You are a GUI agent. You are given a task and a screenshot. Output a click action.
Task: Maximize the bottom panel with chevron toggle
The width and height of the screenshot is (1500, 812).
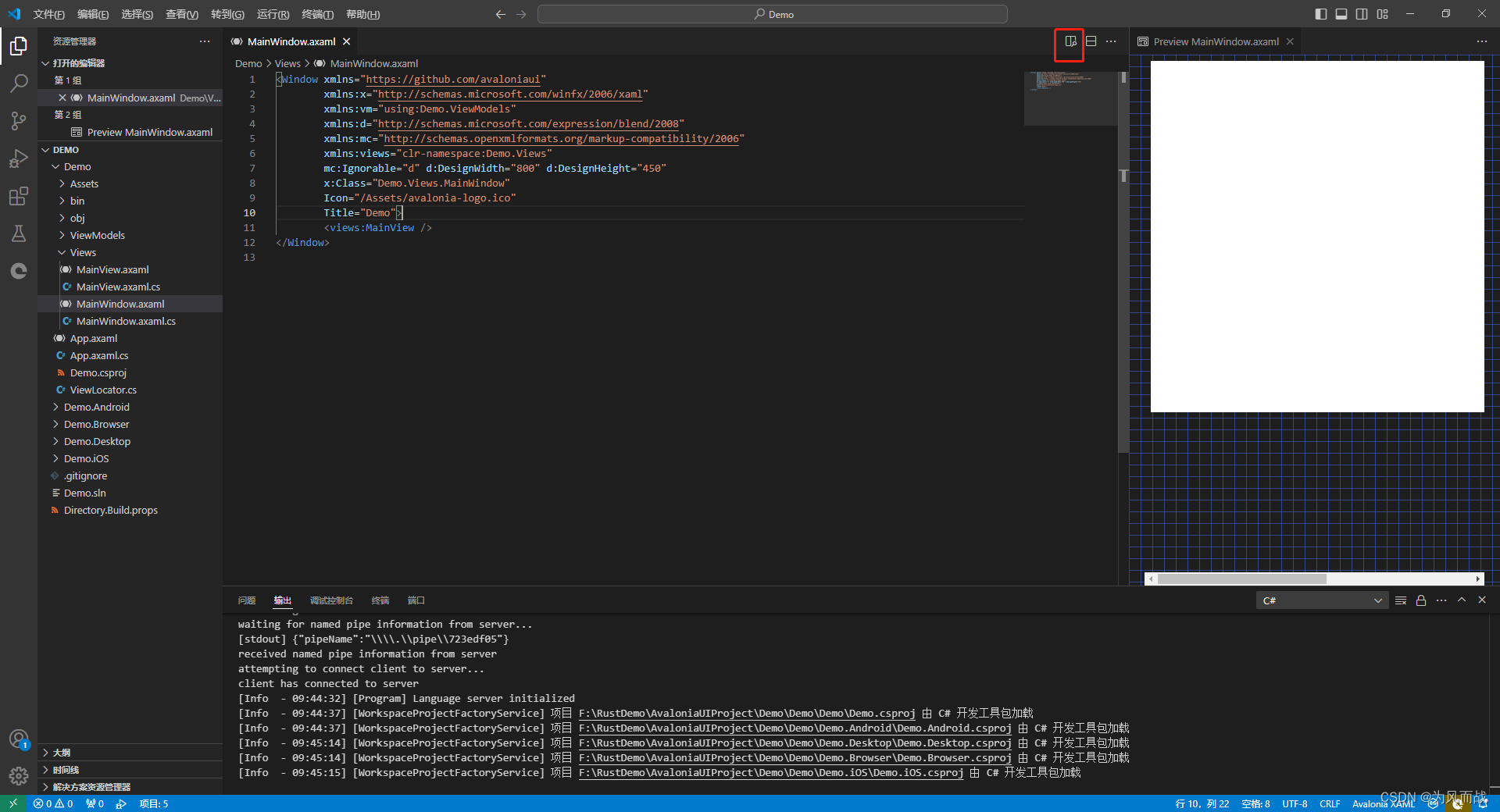[1462, 600]
